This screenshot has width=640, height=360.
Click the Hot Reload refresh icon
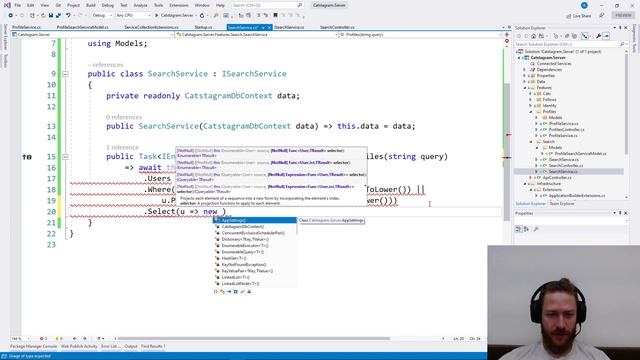click(x=202, y=16)
